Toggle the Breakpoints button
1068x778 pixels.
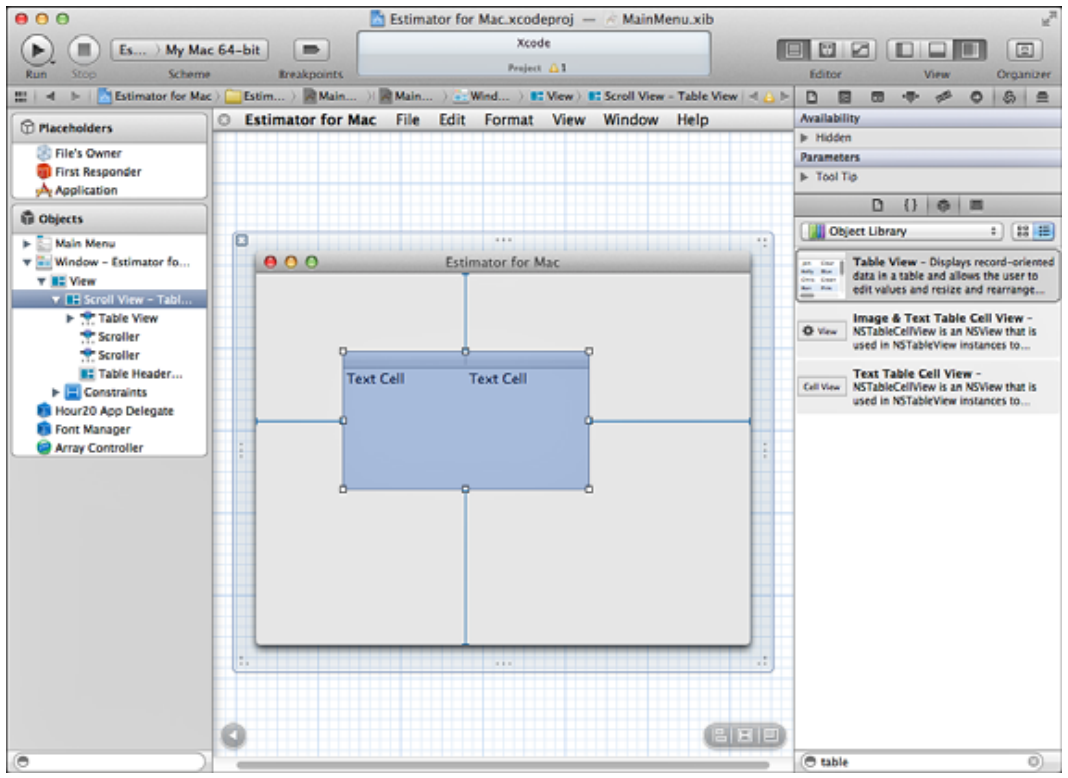point(311,50)
